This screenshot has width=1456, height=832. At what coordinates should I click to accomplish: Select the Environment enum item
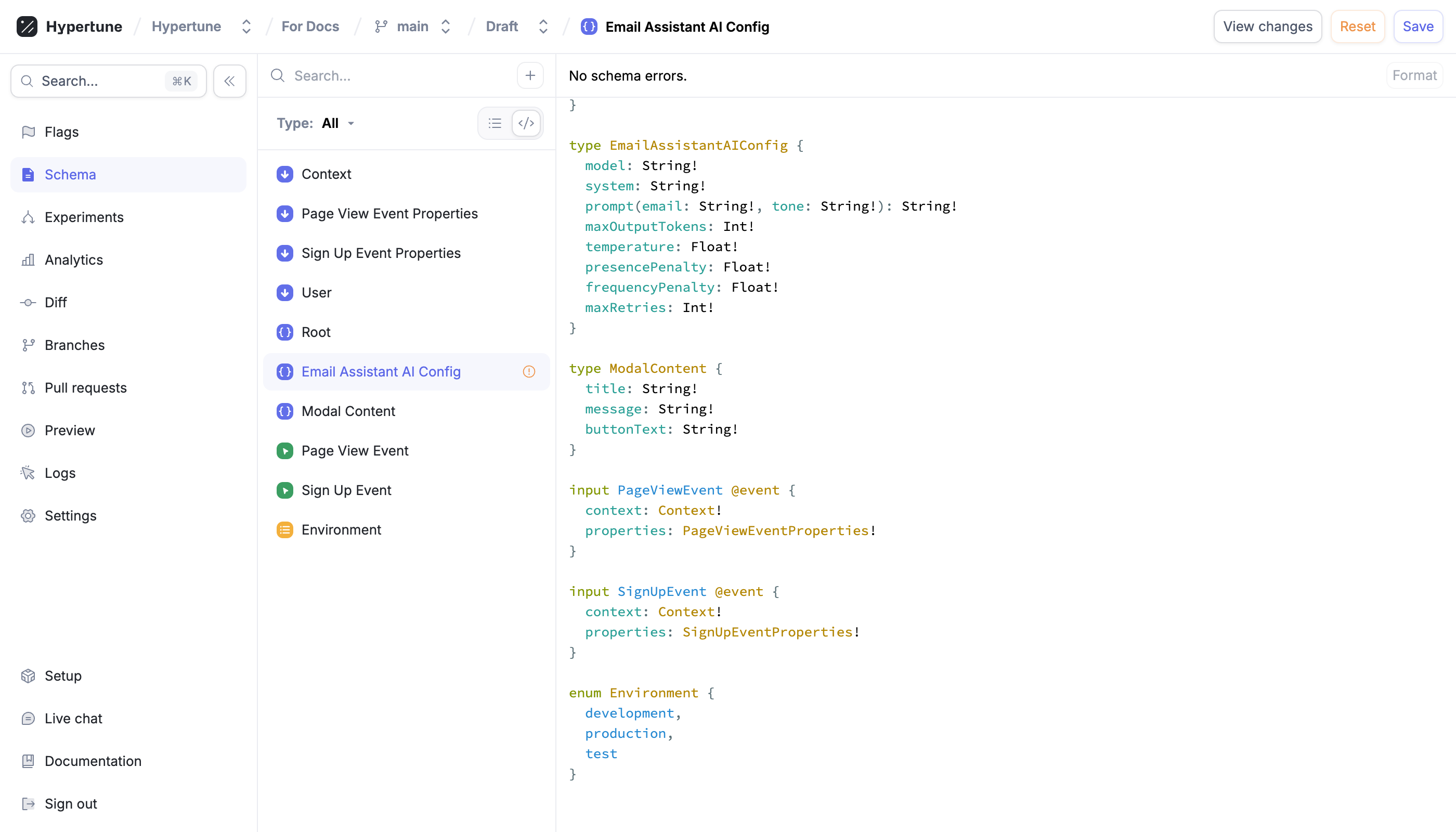341,530
